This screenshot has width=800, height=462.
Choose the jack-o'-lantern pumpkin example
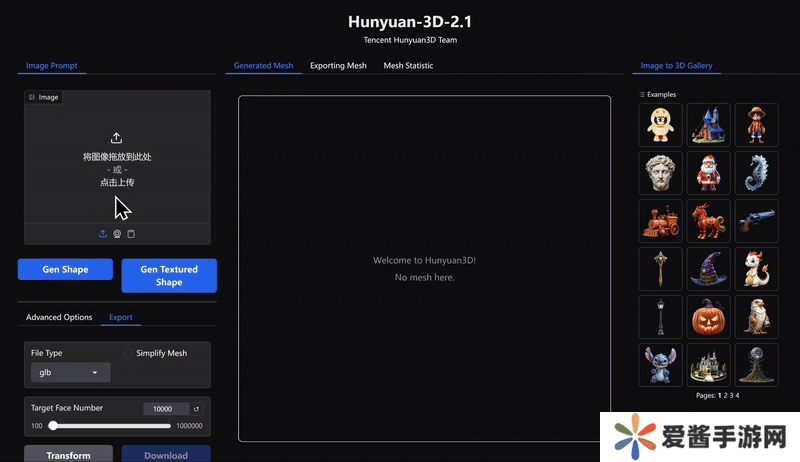[709, 317]
